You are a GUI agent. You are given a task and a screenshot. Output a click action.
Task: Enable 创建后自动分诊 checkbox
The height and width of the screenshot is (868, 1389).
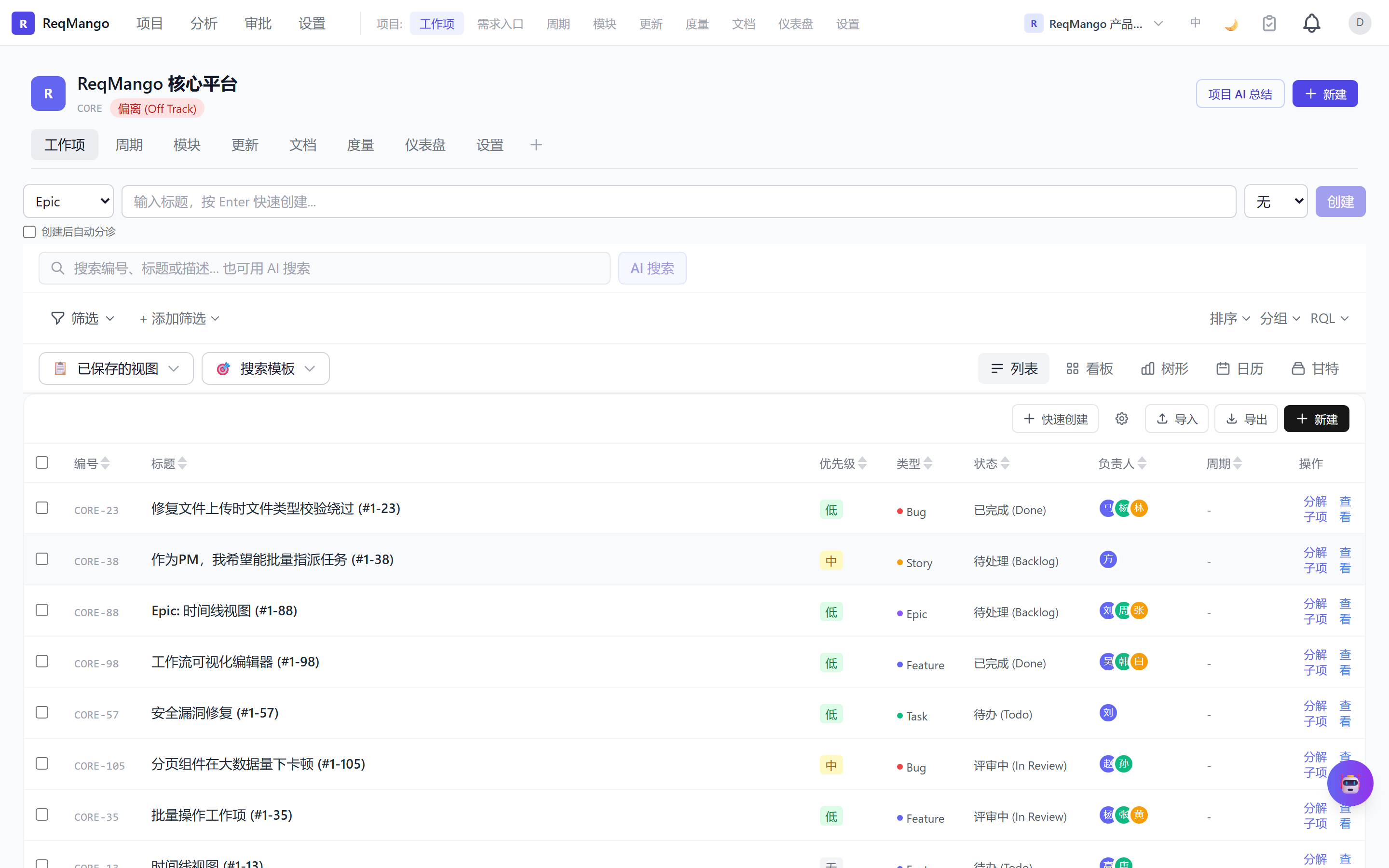(29, 232)
